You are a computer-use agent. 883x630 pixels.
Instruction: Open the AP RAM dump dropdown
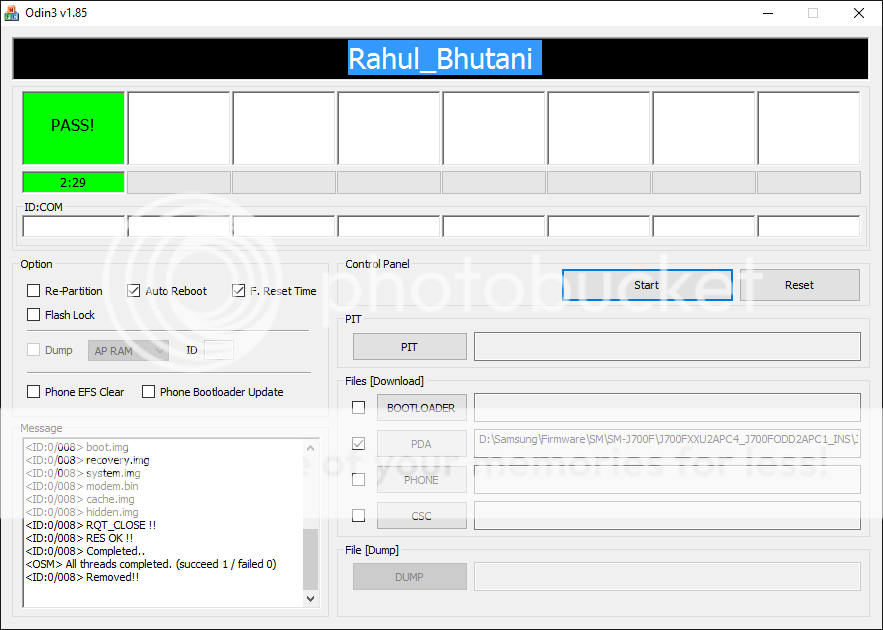[x=128, y=351]
